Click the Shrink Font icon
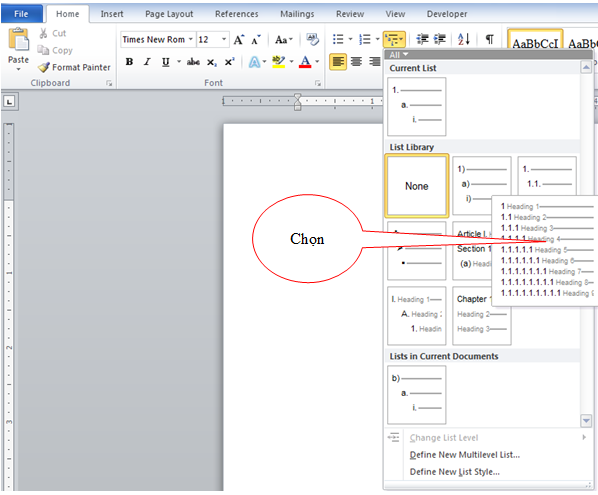The height and width of the screenshot is (495, 598). [x=256, y=39]
